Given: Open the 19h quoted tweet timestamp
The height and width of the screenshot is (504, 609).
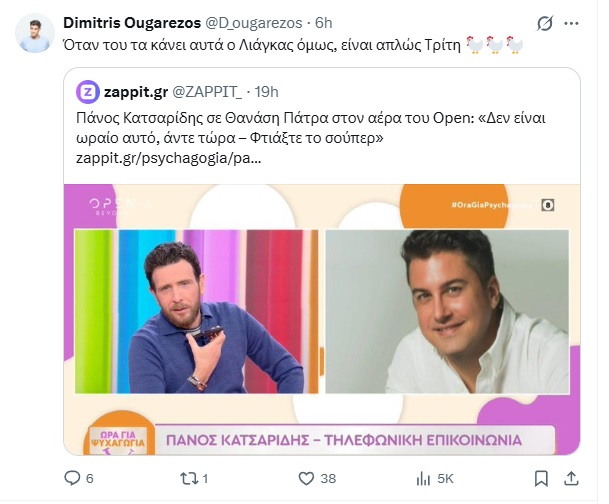Looking at the screenshot, I should 266,92.
